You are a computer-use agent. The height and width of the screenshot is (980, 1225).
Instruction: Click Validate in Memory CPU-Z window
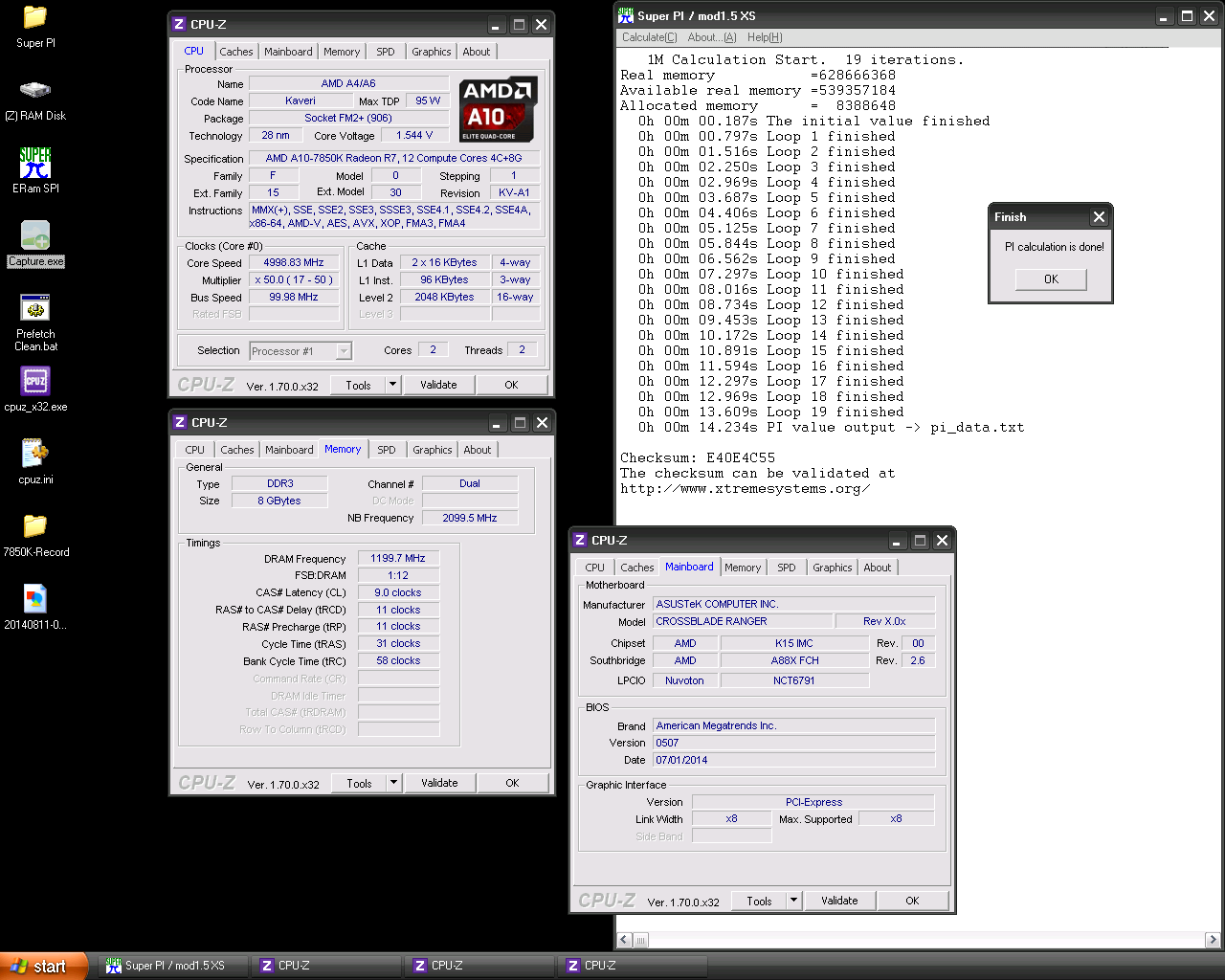click(439, 783)
